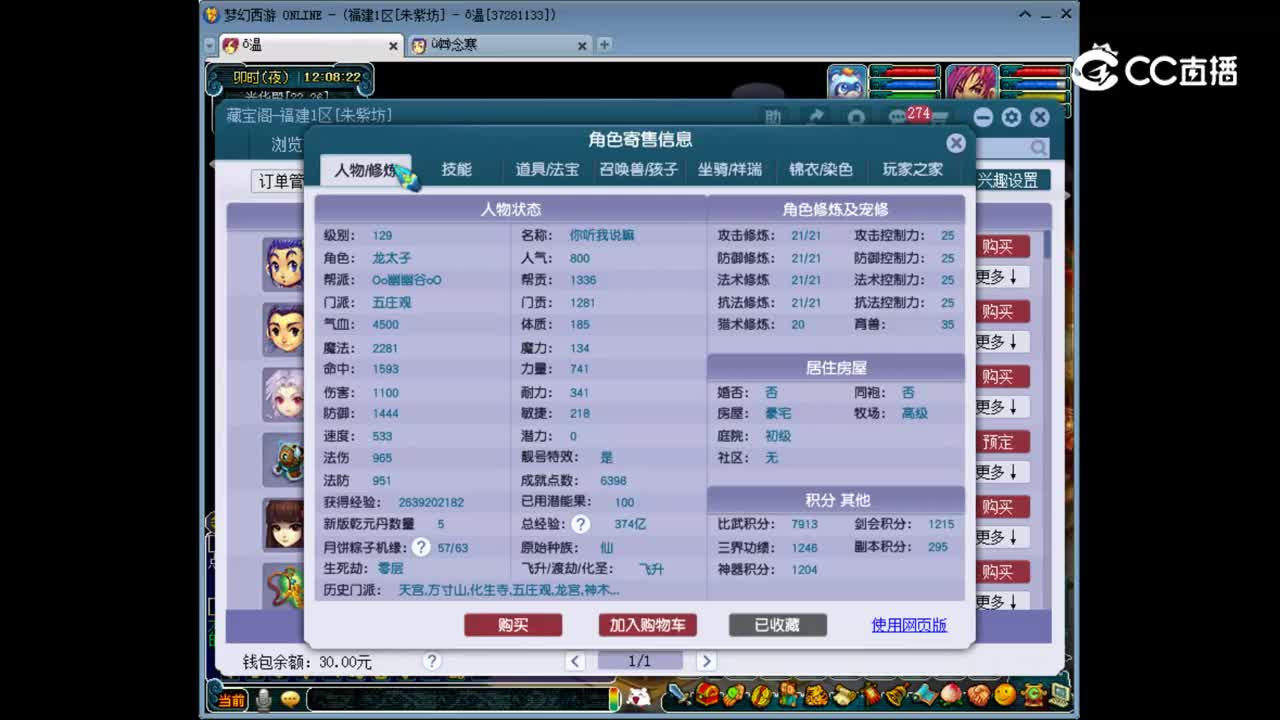Image resolution: width=1280 pixels, height=720 pixels.
Task: Switch to the 技能 tab
Action: [457, 170]
